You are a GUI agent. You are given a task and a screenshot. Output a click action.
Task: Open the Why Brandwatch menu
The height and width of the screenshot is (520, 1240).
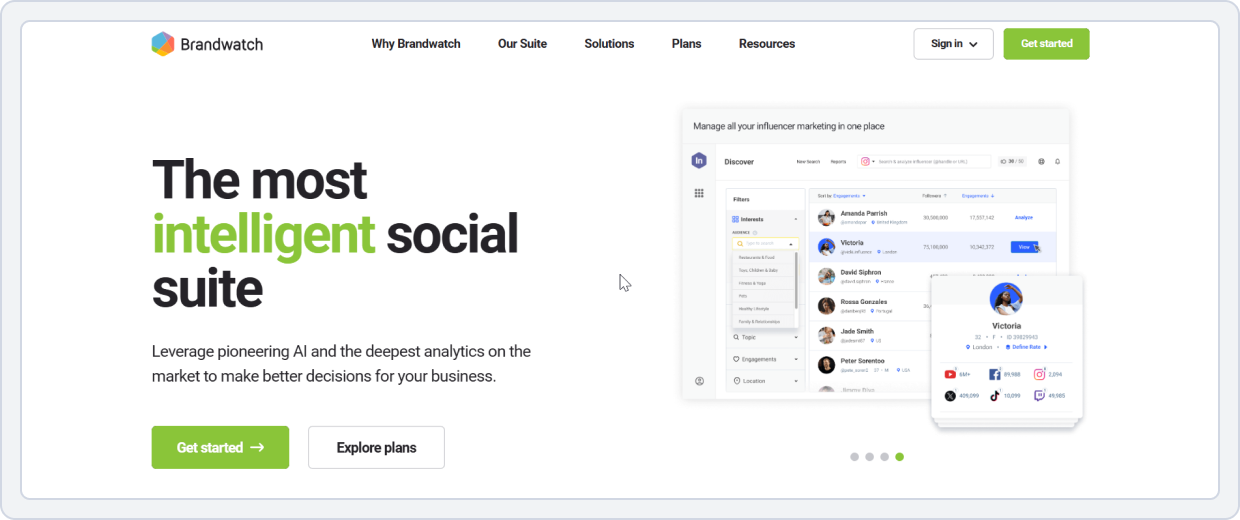click(x=416, y=44)
